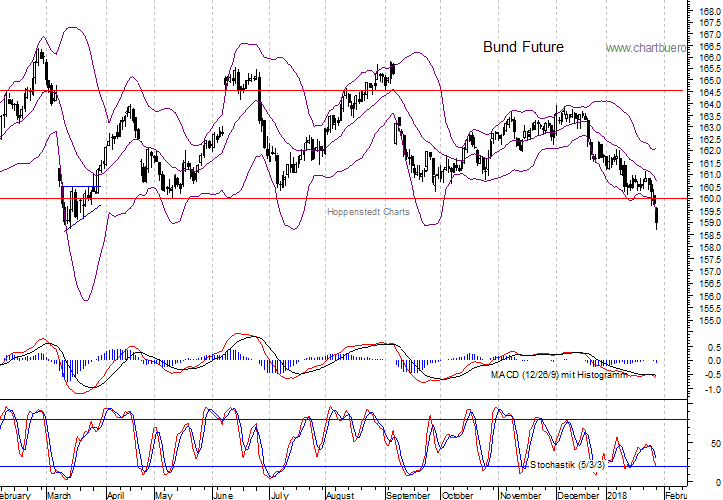Click the 162.0 price axis value

click(710, 151)
